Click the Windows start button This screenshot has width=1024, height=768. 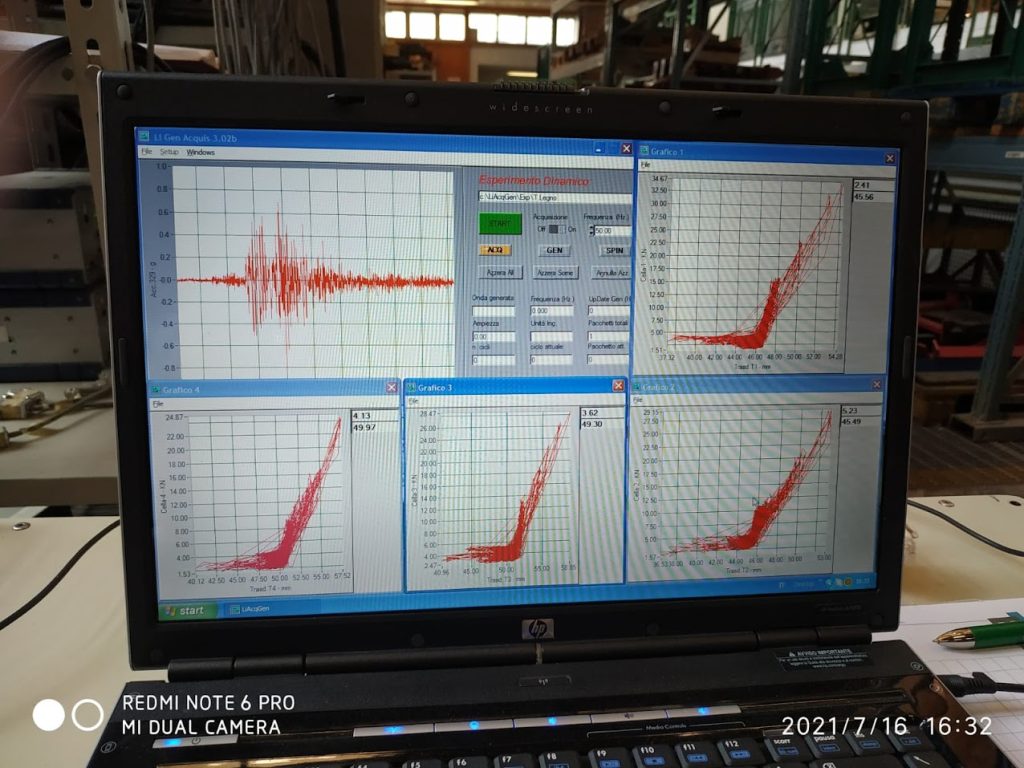click(x=188, y=610)
